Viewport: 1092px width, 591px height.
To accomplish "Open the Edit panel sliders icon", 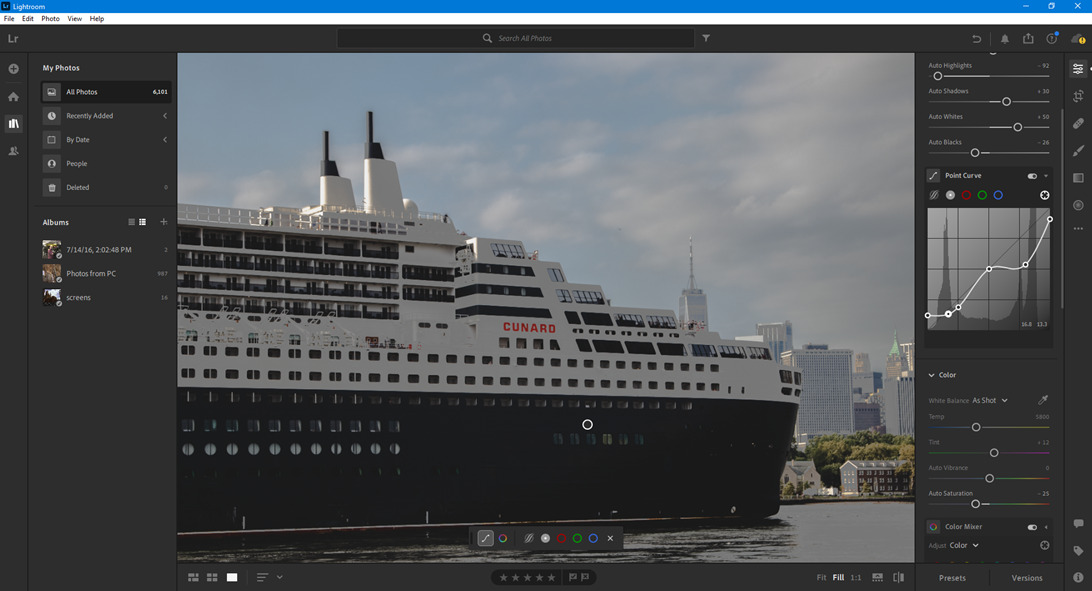I will coord(1078,68).
